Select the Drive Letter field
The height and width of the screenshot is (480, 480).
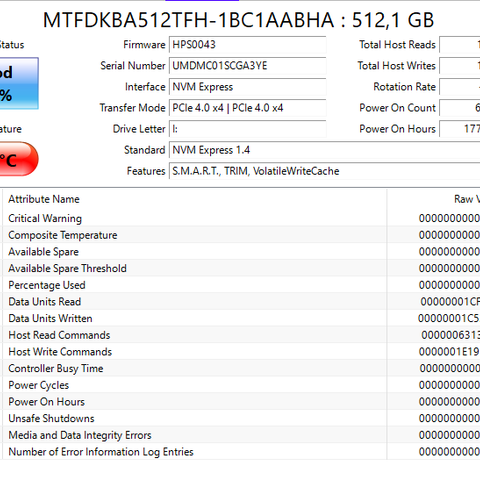248,129
